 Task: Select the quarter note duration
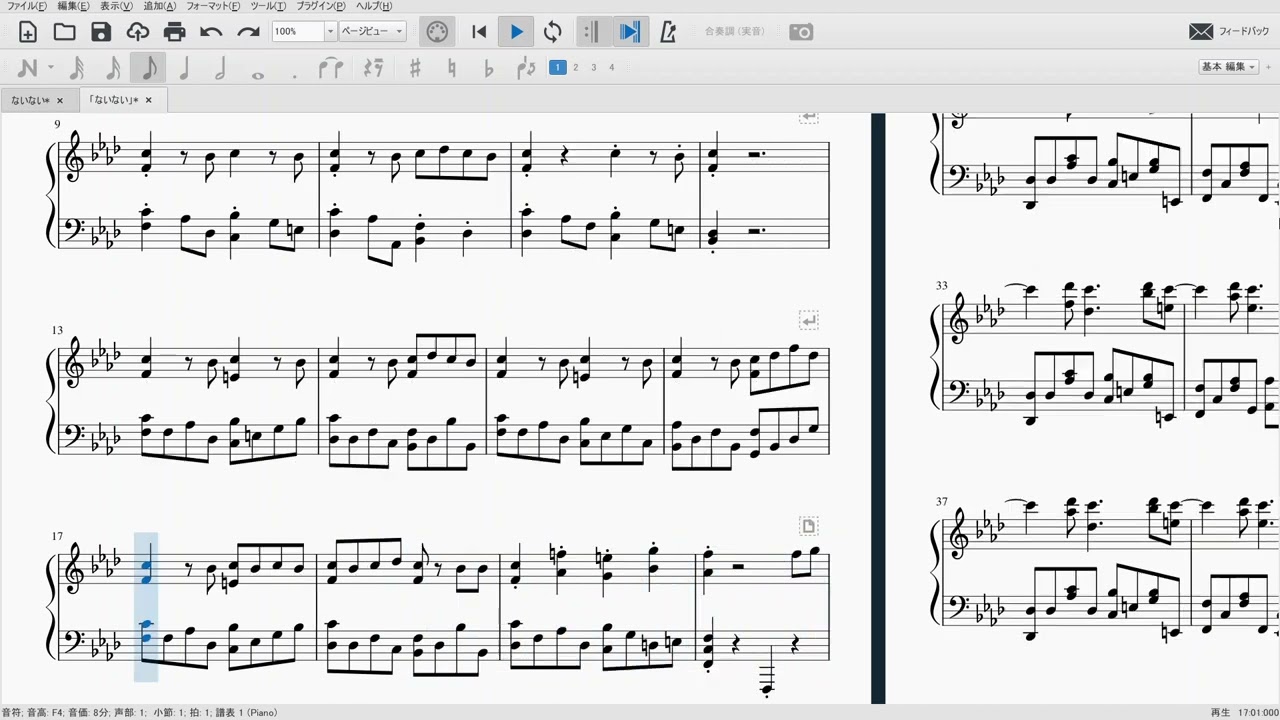184,68
